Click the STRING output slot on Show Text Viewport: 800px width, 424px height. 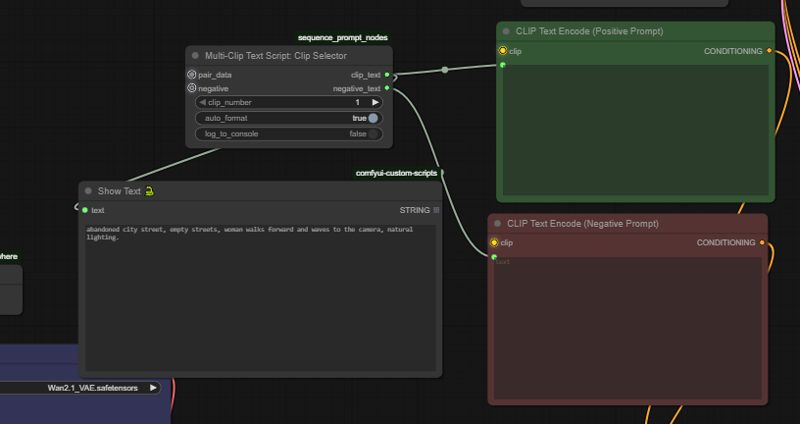pyautogui.click(x=435, y=210)
